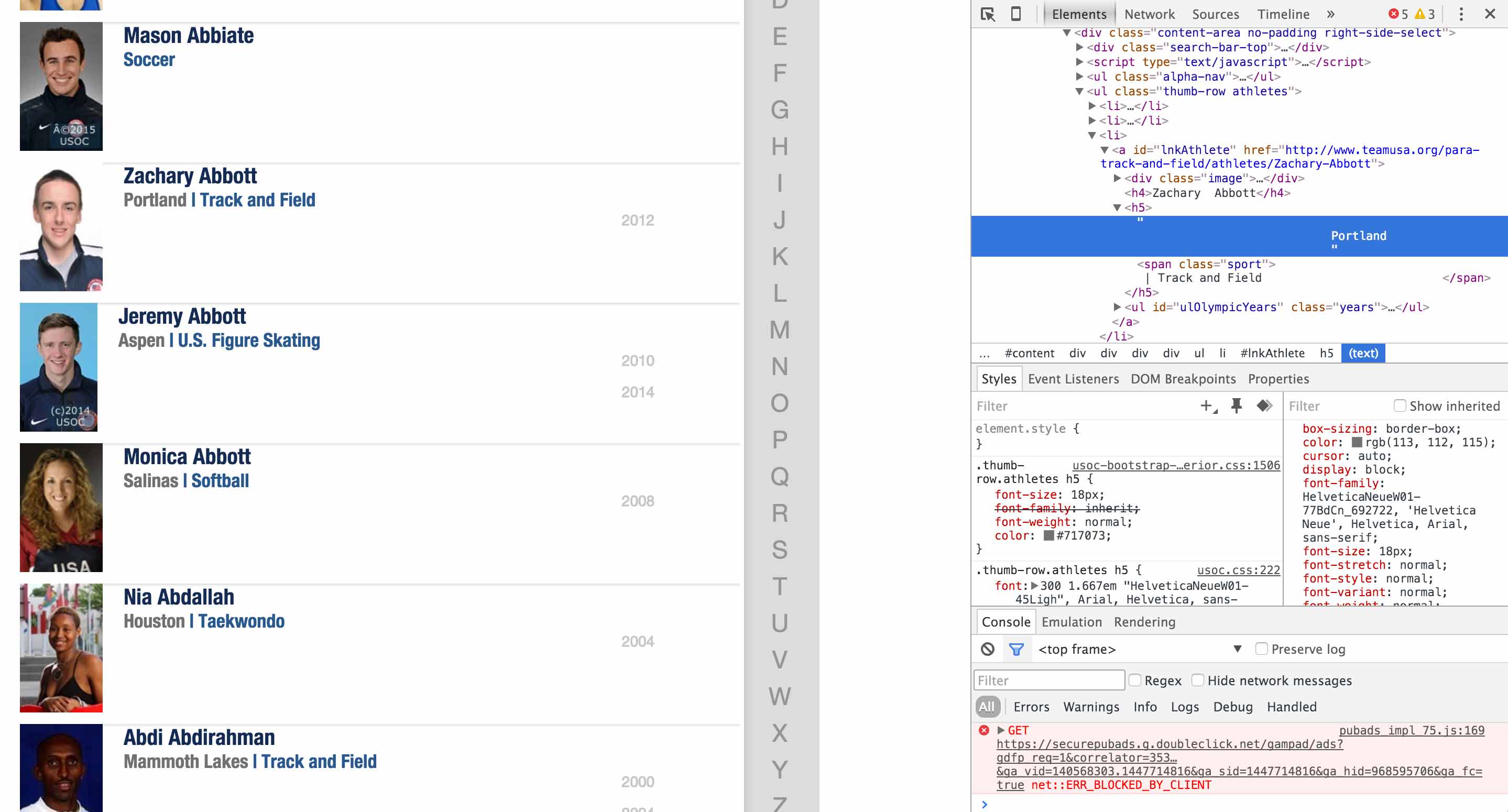Enable Preserve log checkbox

(1262, 649)
